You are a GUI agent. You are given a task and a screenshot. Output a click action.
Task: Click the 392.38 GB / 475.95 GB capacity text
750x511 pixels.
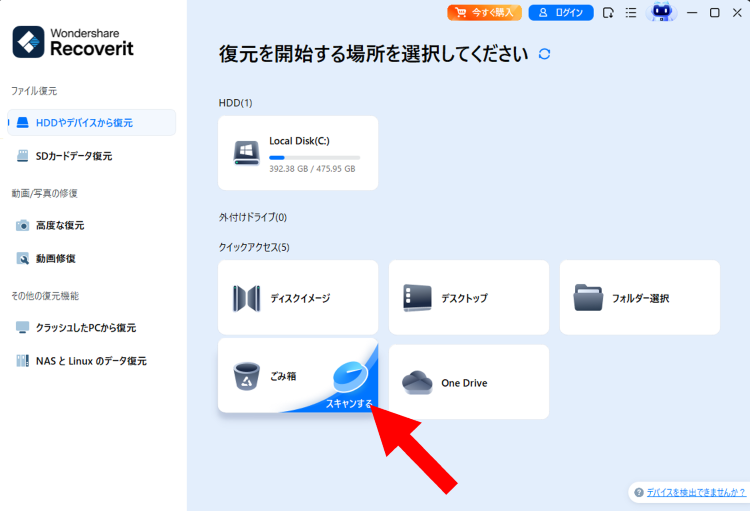(x=312, y=169)
